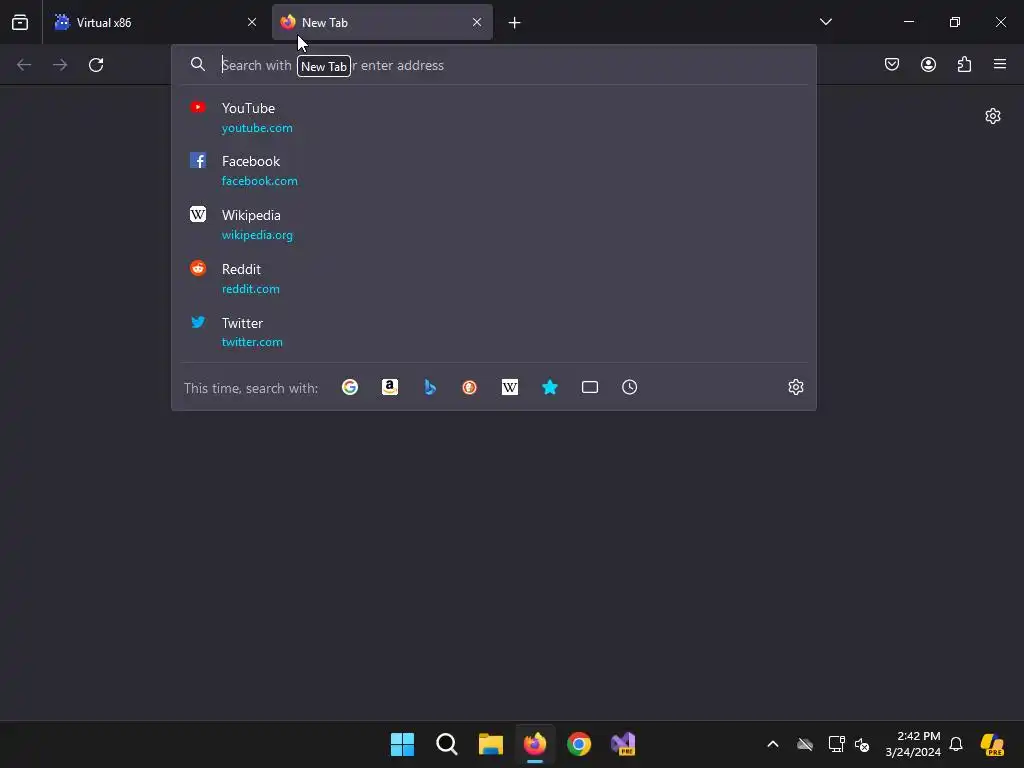Reload the current page
Image resolution: width=1024 pixels, height=768 pixels.
pos(96,65)
